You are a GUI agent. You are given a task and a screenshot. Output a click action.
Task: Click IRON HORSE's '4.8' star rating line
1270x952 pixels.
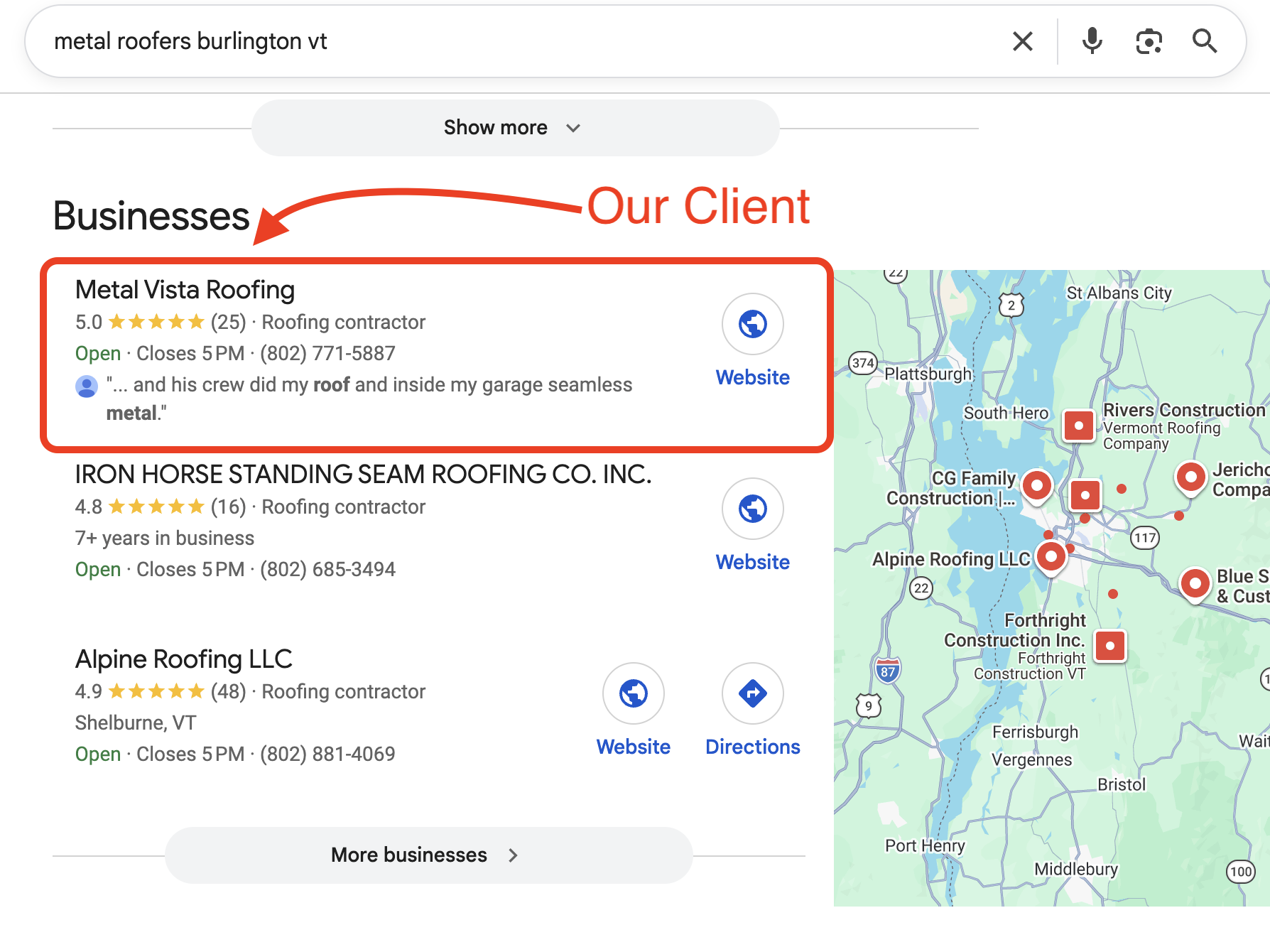pyautogui.click(x=250, y=507)
